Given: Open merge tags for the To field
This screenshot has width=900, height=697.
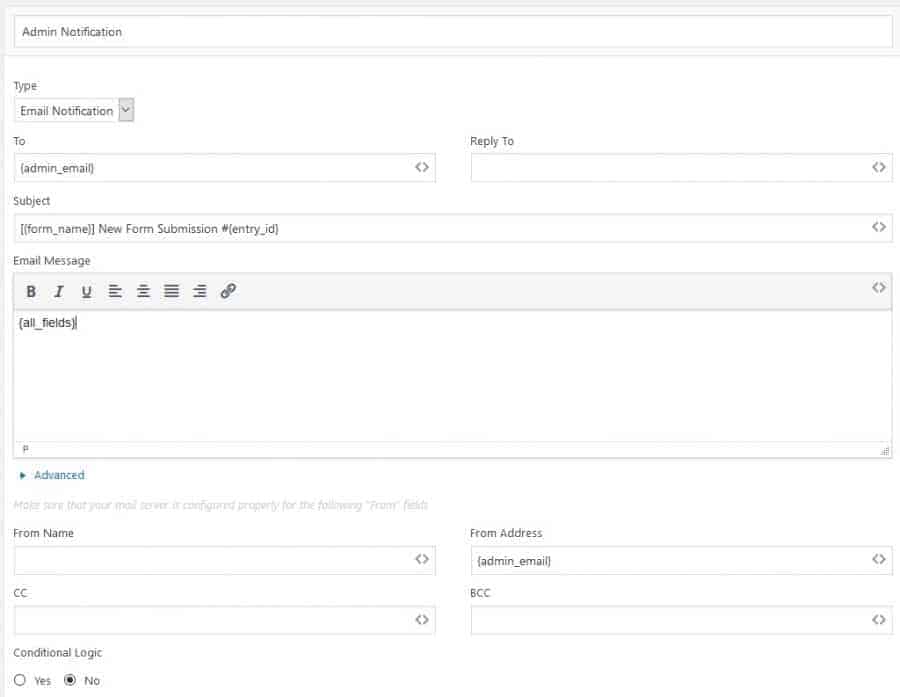Looking at the screenshot, I should [x=423, y=167].
